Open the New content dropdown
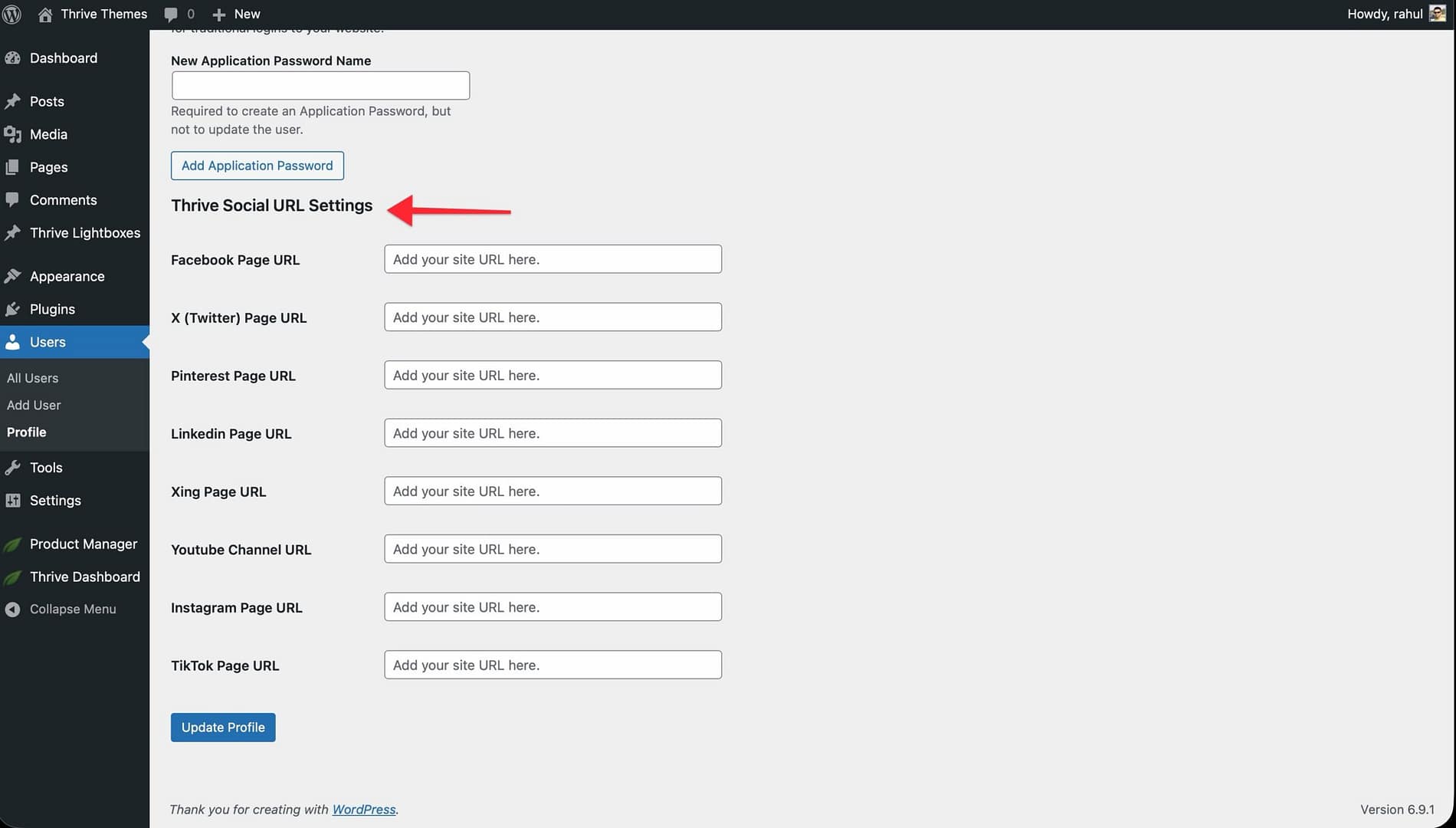 (236, 14)
